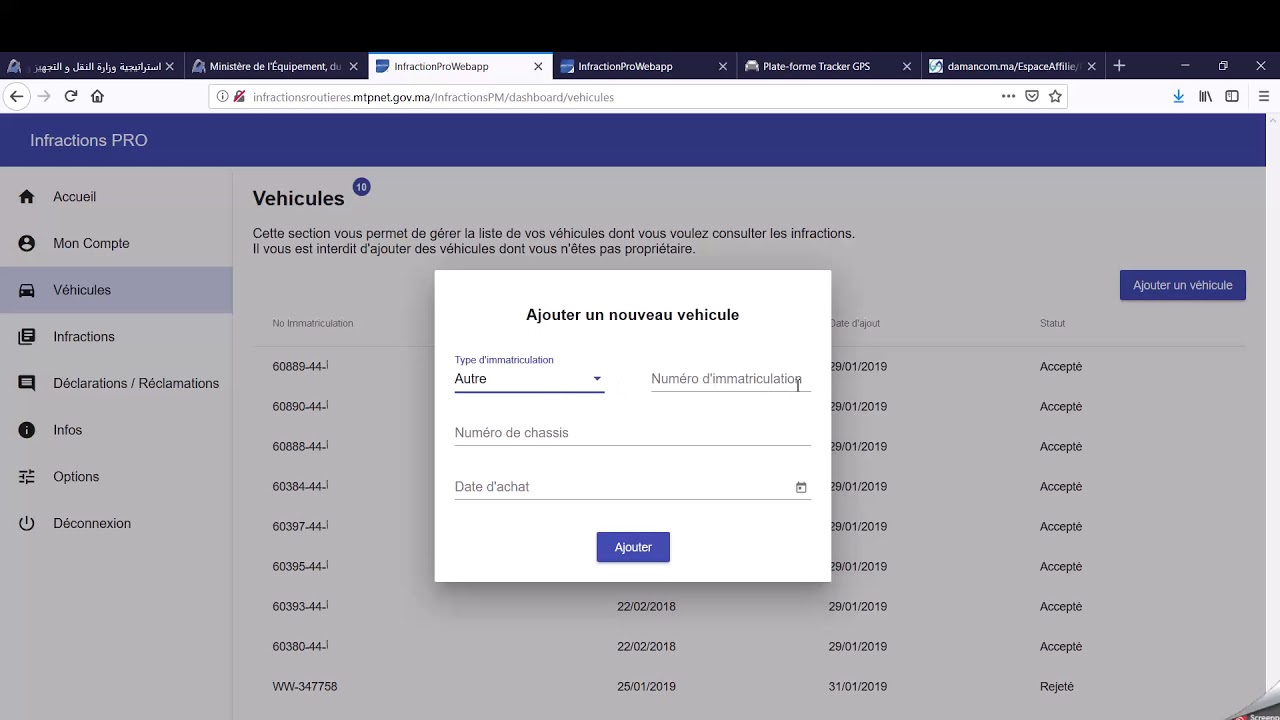Open the Firefox hamburger menu

tap(1264, 96)
